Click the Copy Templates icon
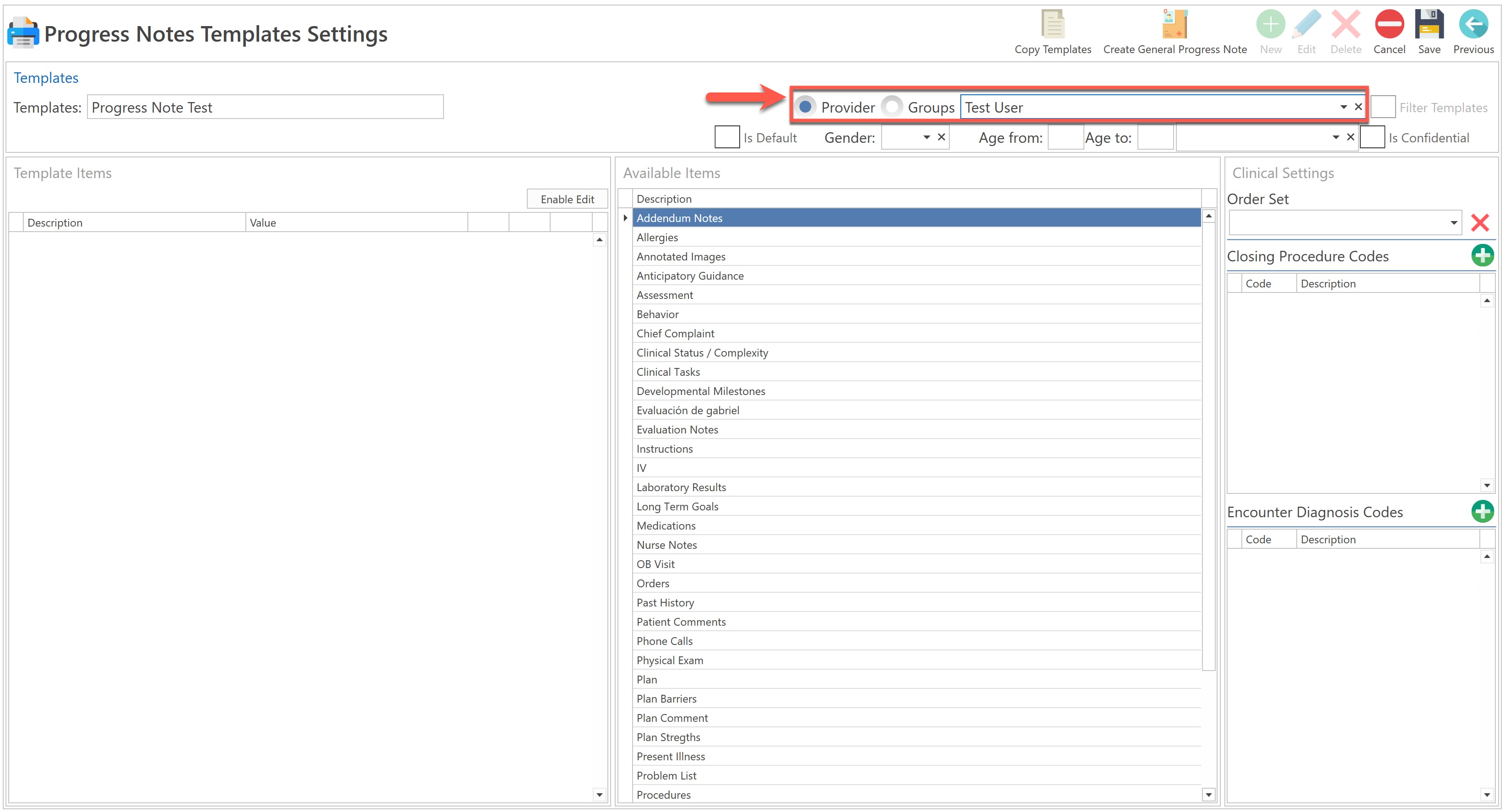Screen dimensions: 1505x812 coord(1052,25)
